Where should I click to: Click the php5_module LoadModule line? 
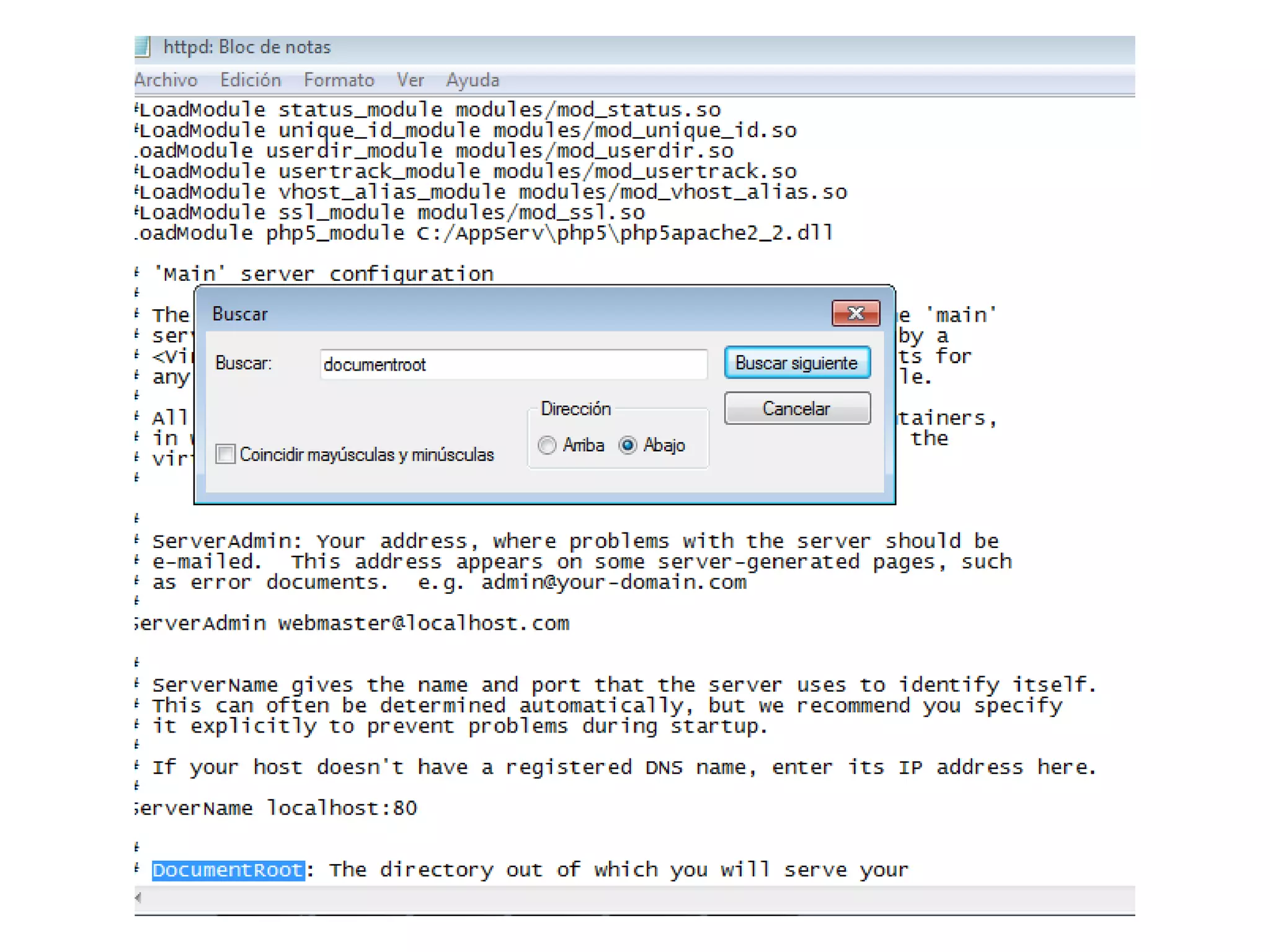point(484,234)
